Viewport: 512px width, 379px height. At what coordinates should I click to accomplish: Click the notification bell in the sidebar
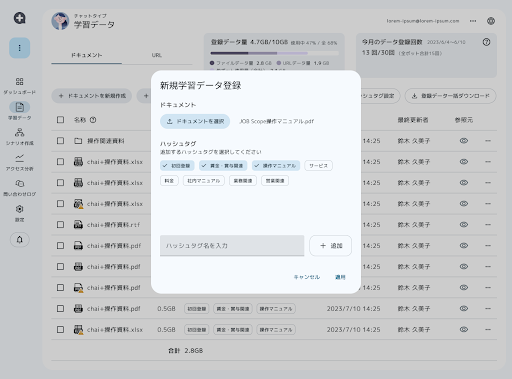pos(19,240)
